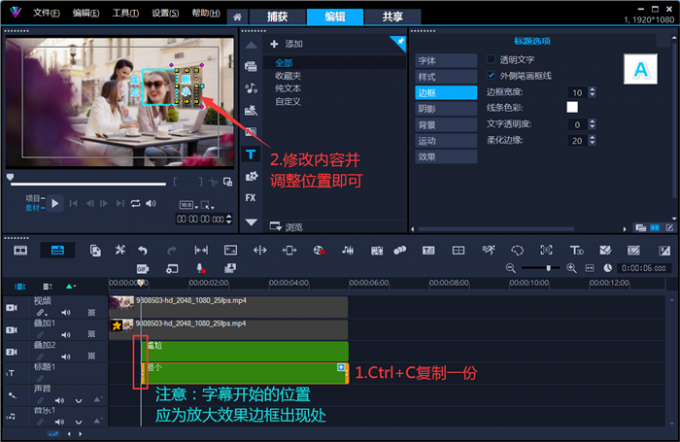Open the FX filter library
Viewport: 680px width, 442px height.
[x=251, y=198]
